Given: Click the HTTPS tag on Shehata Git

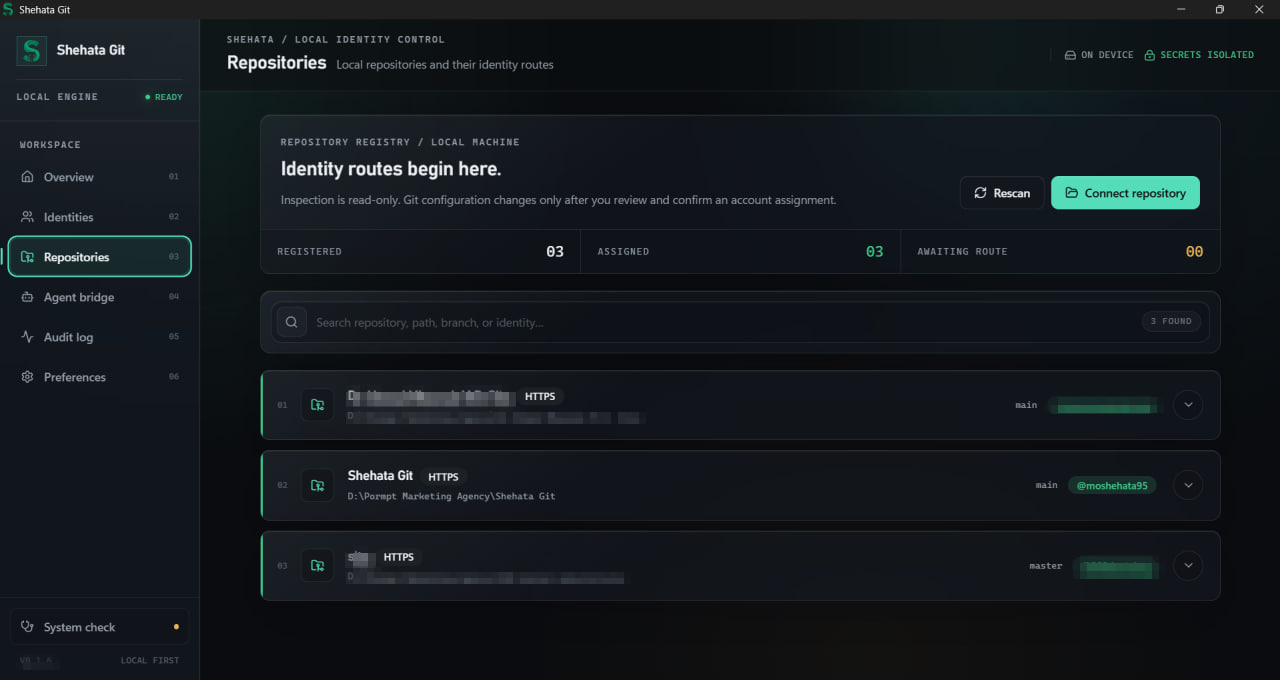Looking at the screenshot, I should [443, 477].
